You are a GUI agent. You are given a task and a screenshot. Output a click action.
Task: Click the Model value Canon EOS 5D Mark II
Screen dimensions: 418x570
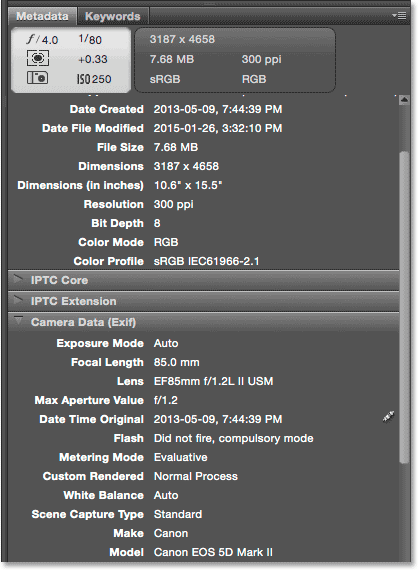tap(213, 552)
